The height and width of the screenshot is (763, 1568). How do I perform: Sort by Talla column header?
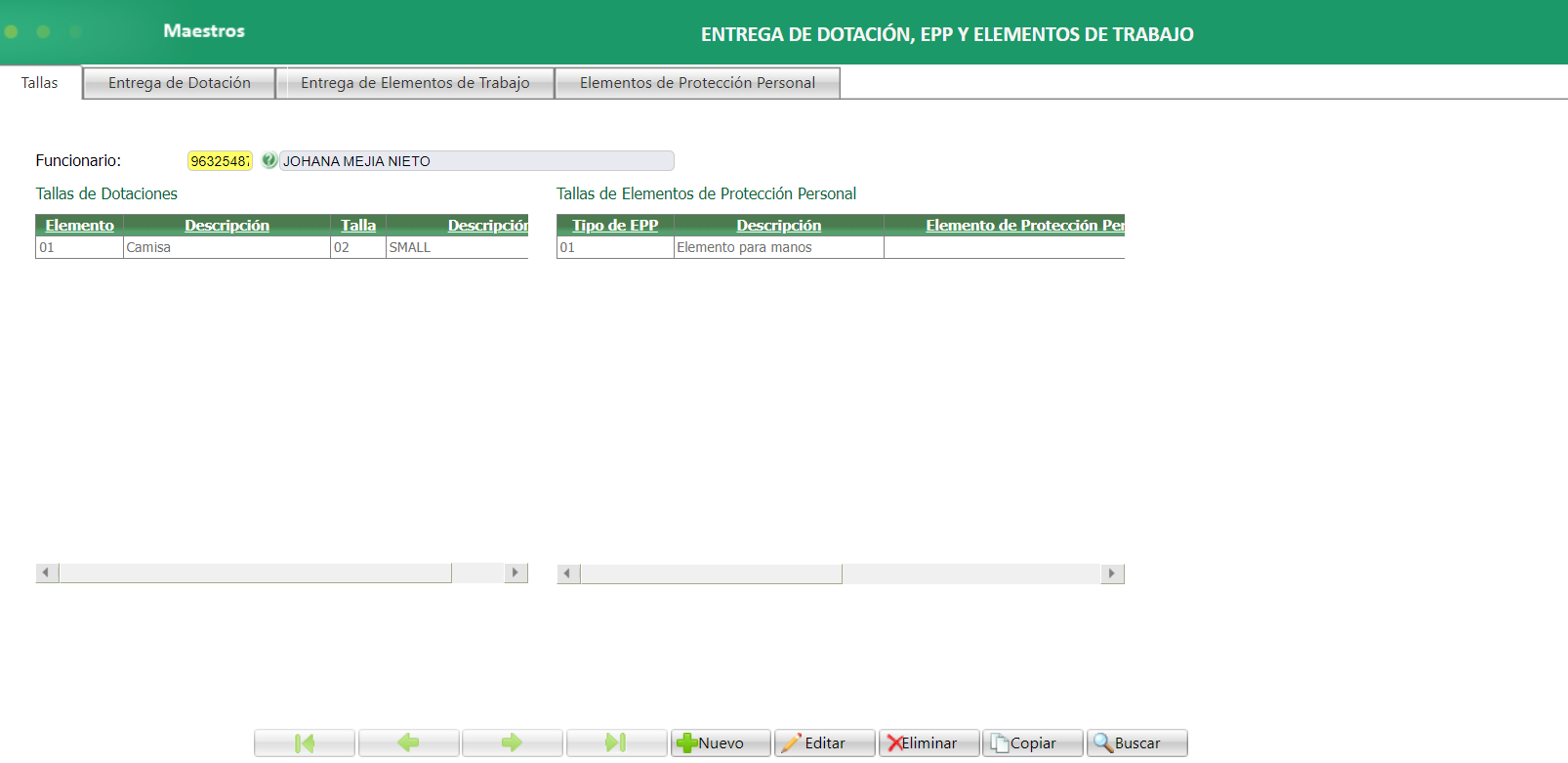358,226
